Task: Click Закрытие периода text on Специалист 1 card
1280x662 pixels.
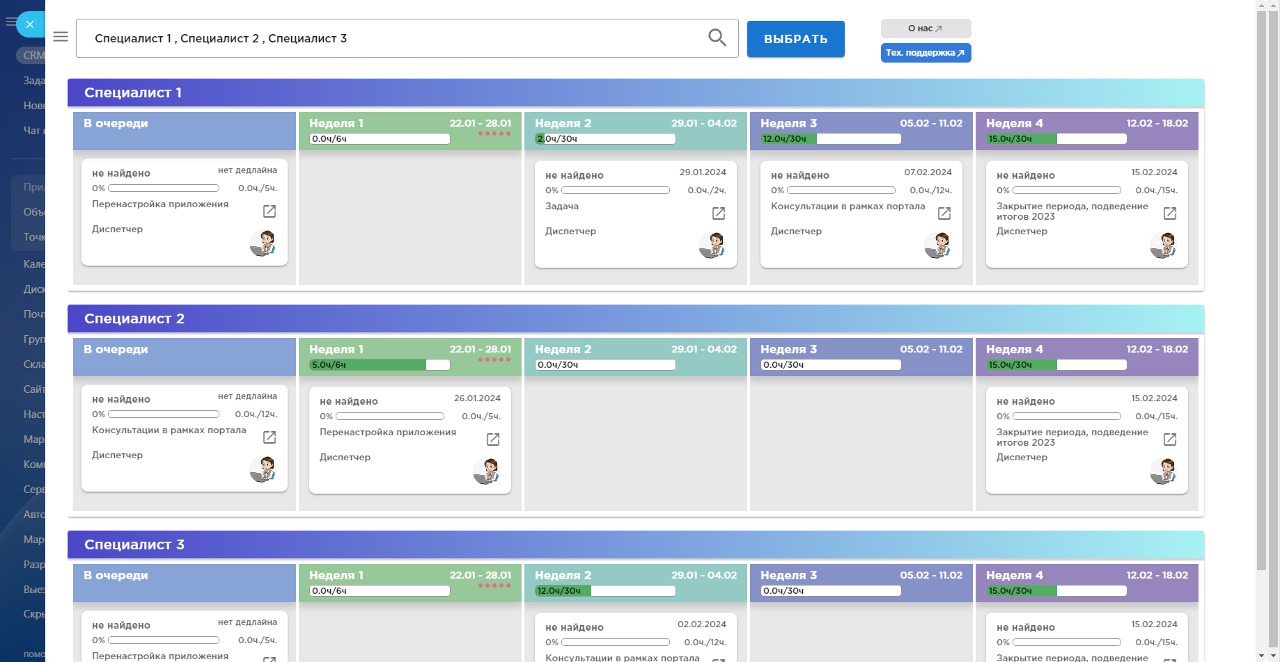Action: (x=1072, y=211)
